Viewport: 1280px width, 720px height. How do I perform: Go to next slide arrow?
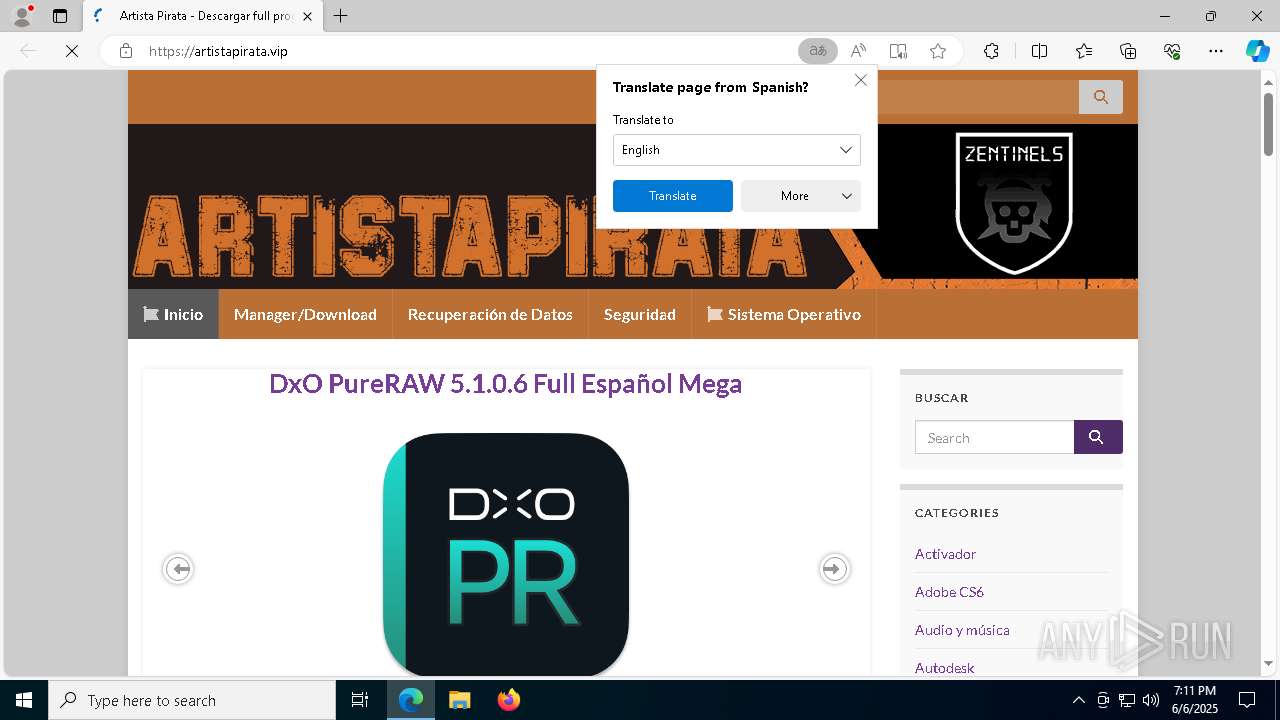pyautogui.click(x=834, y=569)
